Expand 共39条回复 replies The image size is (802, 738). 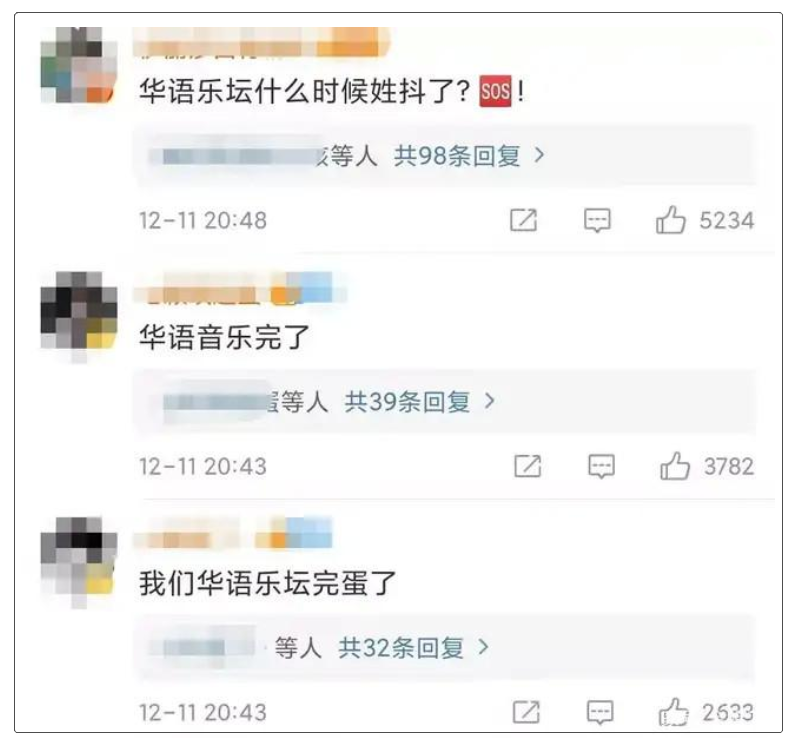tap(419, 401)
